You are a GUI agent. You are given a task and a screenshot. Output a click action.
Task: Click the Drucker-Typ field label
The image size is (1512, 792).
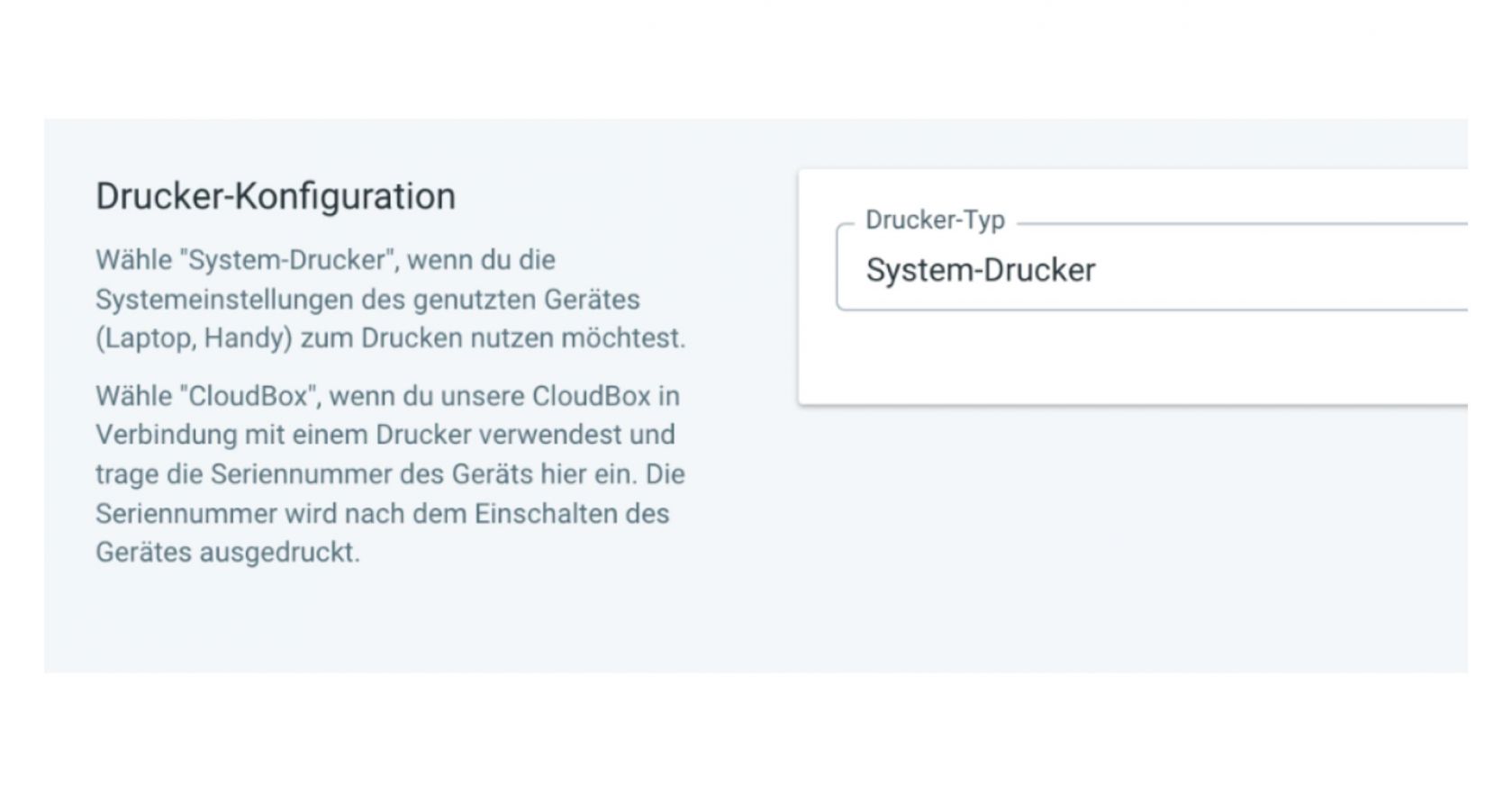[x=935, y=220]
